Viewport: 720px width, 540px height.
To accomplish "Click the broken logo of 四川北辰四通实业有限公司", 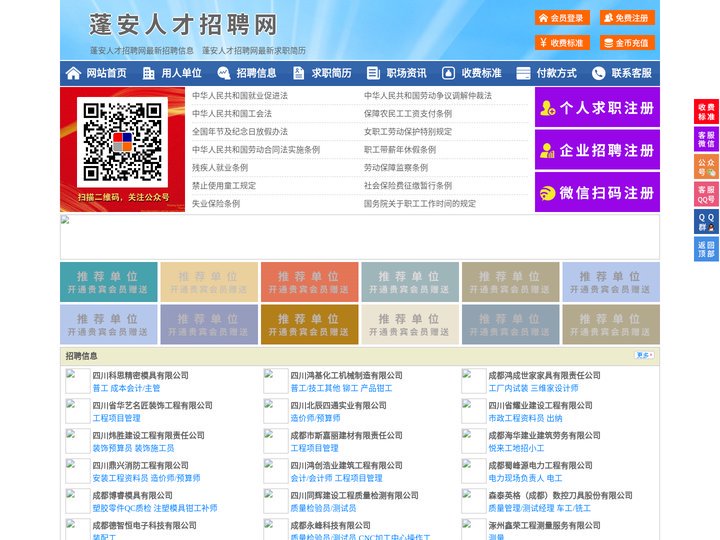I will [276, 411].
